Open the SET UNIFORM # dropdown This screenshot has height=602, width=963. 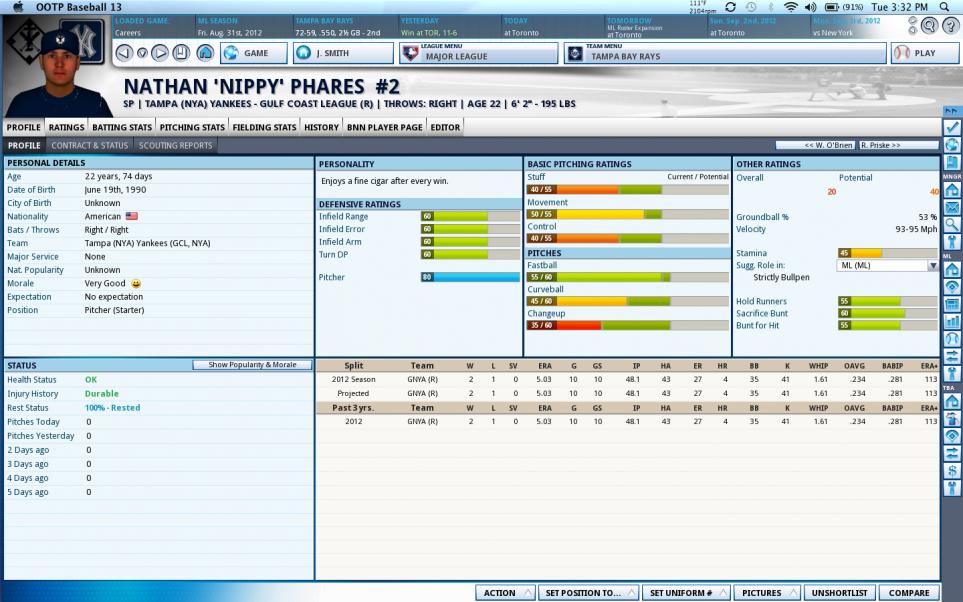pyautogui.click(x=686, y=593)
